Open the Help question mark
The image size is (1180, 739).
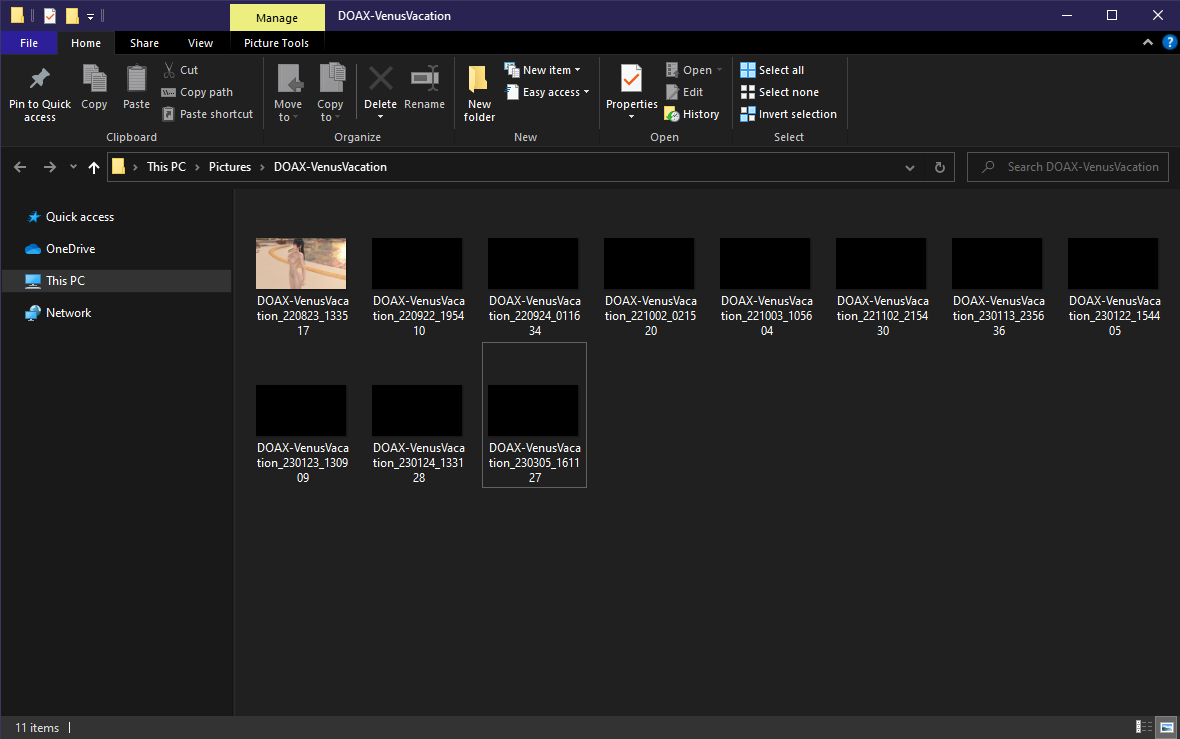coord(1169,43)
